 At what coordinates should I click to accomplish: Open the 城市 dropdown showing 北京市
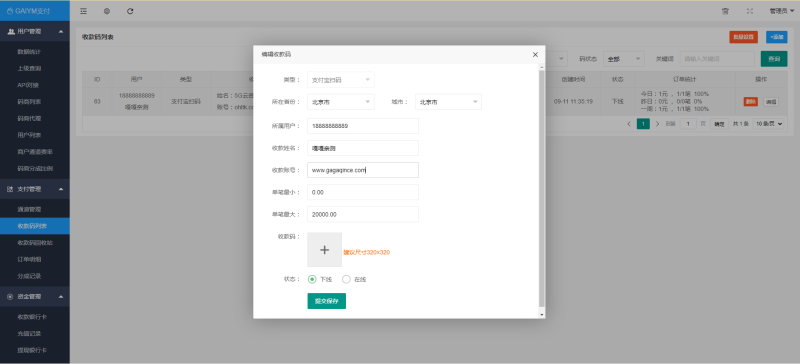coord(448,102)
